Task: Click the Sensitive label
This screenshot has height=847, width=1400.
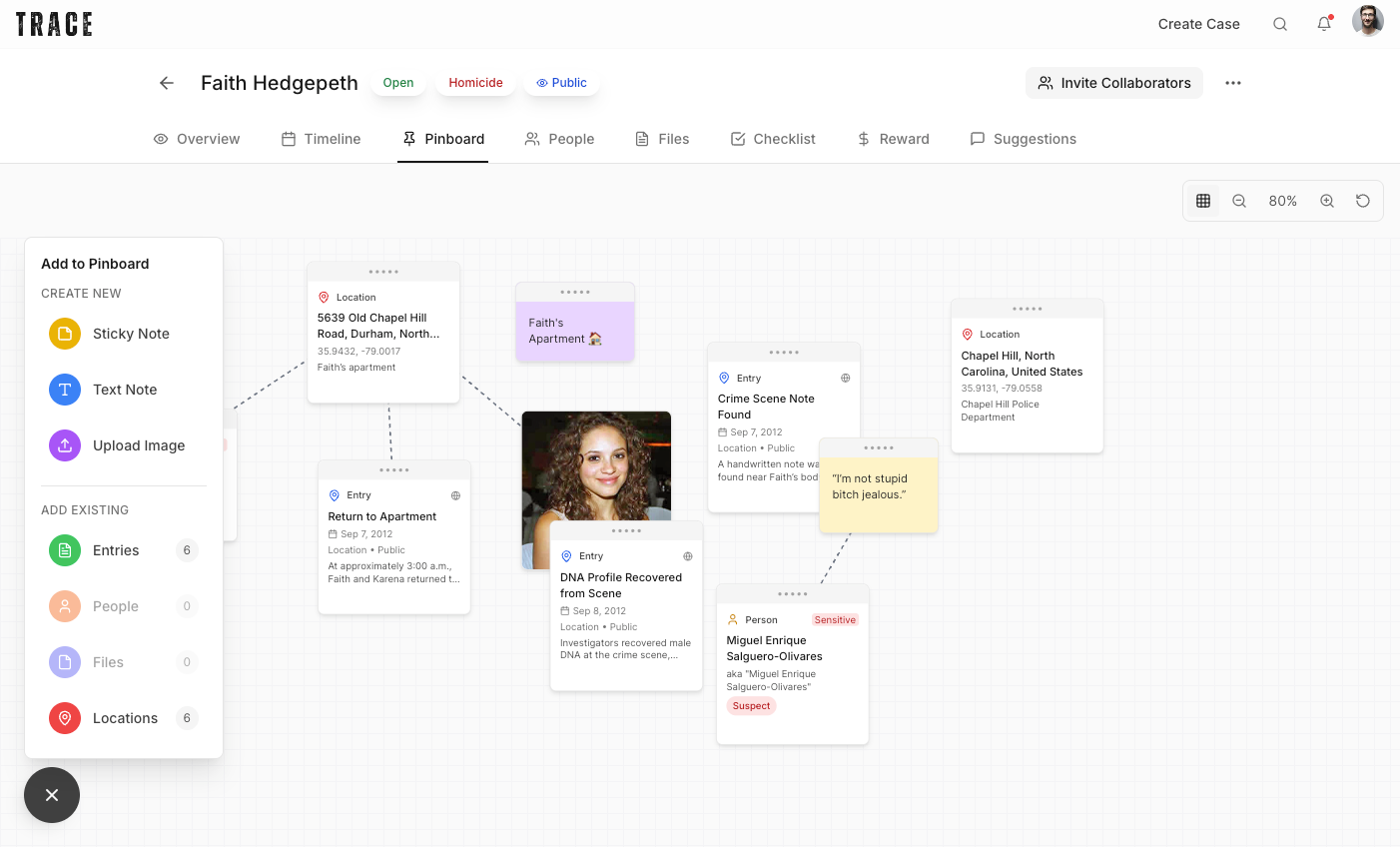Action: pyautogui.click(x=835, y=620)
